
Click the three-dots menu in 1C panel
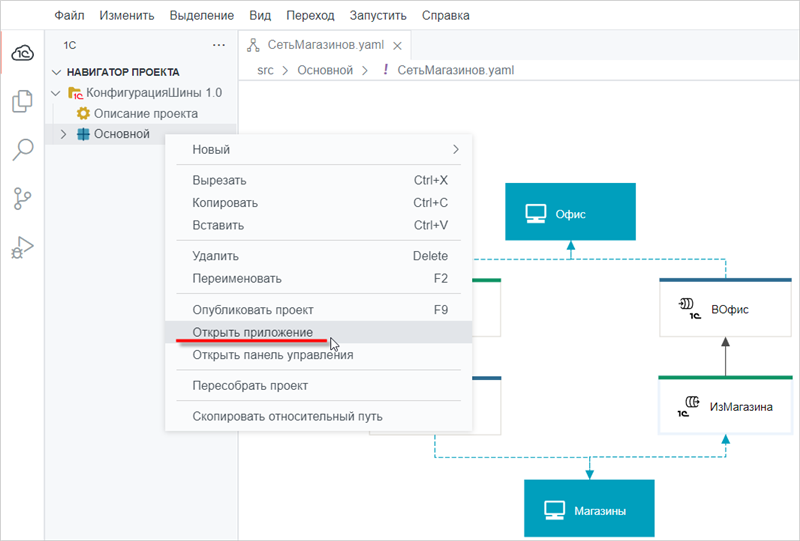point(219,45)
